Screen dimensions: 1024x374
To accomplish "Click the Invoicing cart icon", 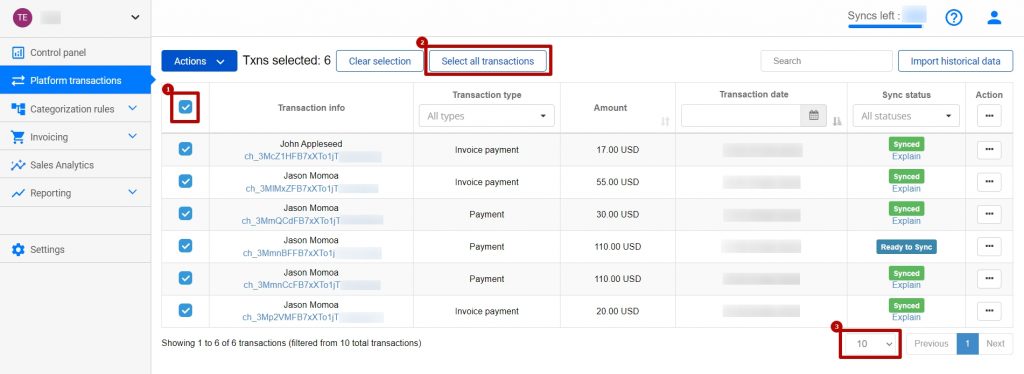I will (x=18, y=137).
